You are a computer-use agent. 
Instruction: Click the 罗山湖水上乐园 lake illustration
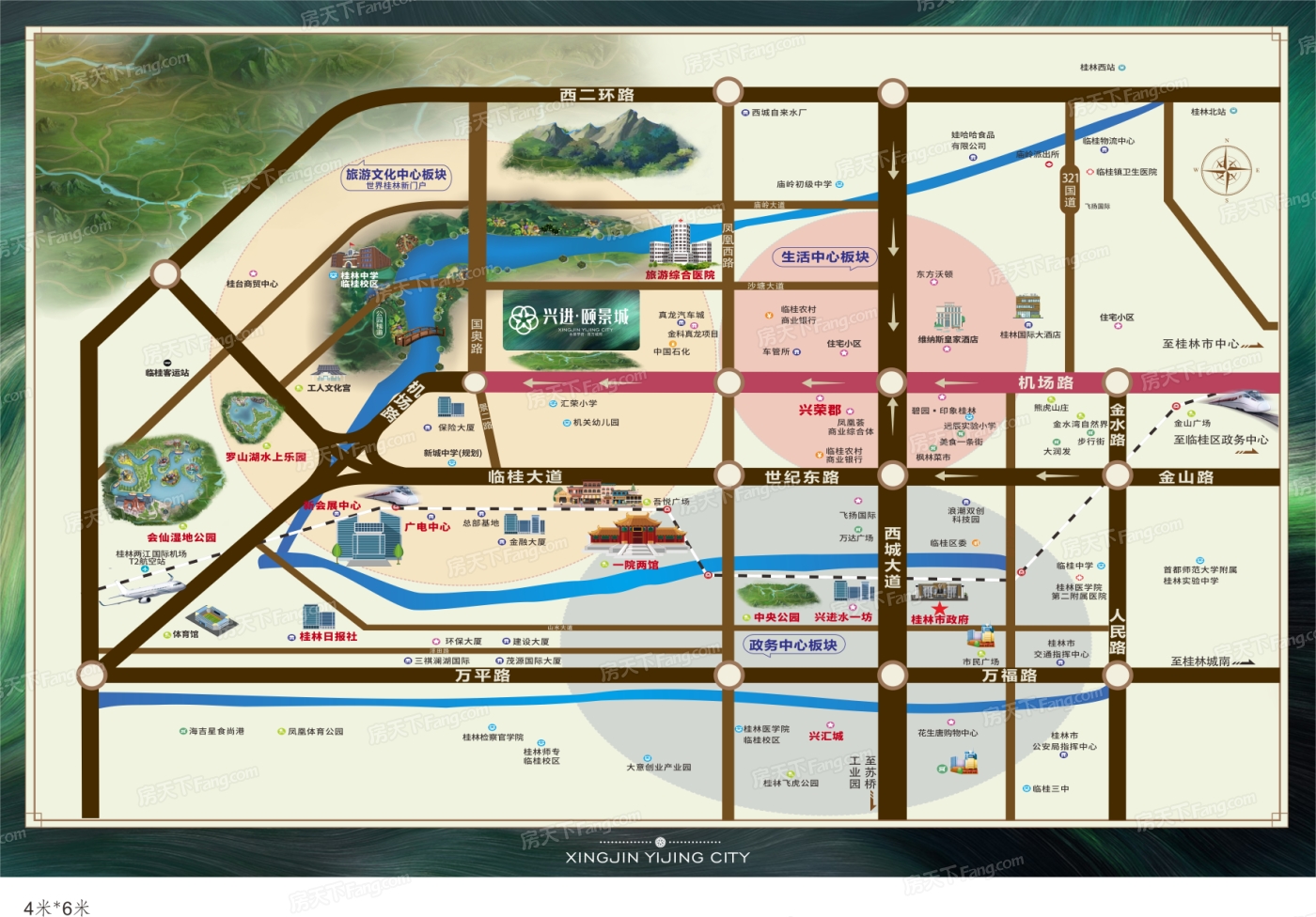click(x=252, y=417)
